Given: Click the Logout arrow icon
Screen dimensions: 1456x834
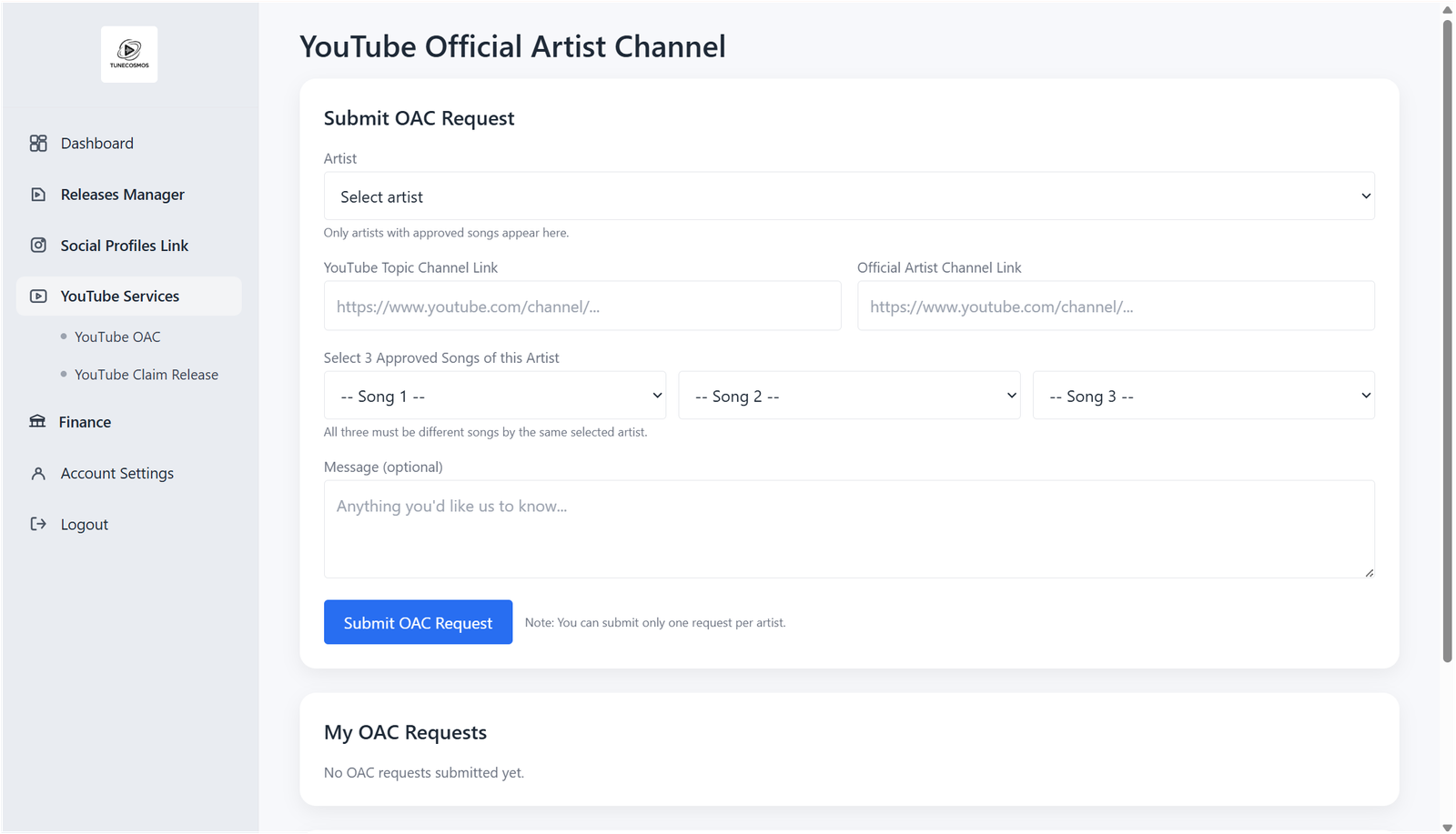Looking at the screenshot, I should 38,525.
